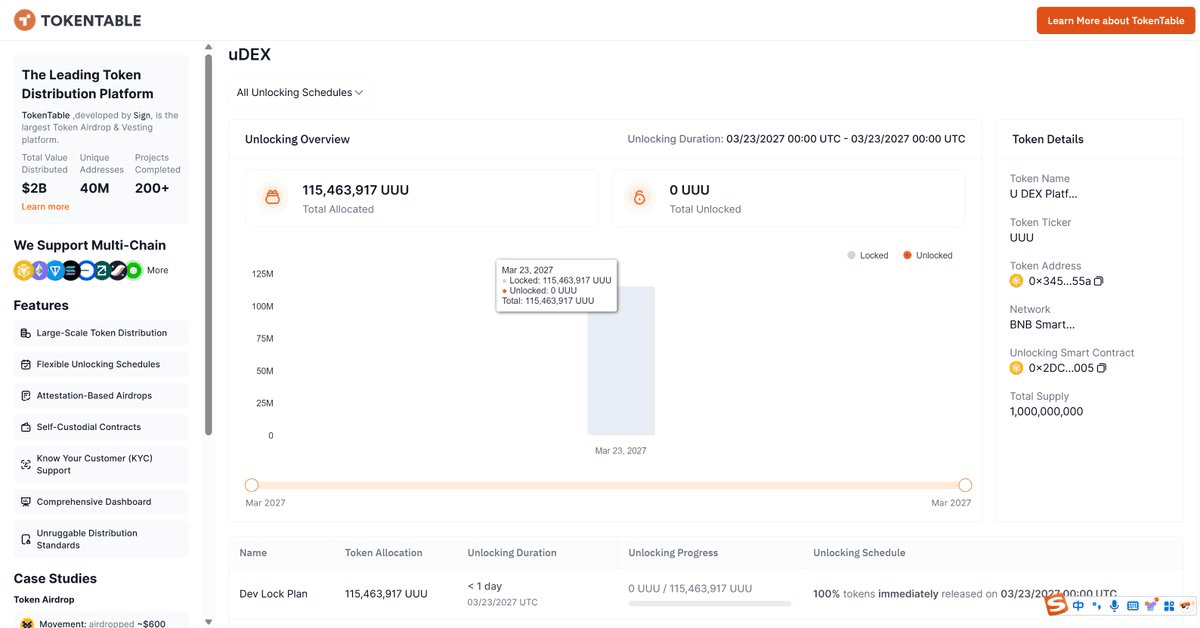The height and width of the screenshot is (628, 1200).
Task: Click the Sogou Chinese/English input toggle
Action: (x=1078, y=605)
